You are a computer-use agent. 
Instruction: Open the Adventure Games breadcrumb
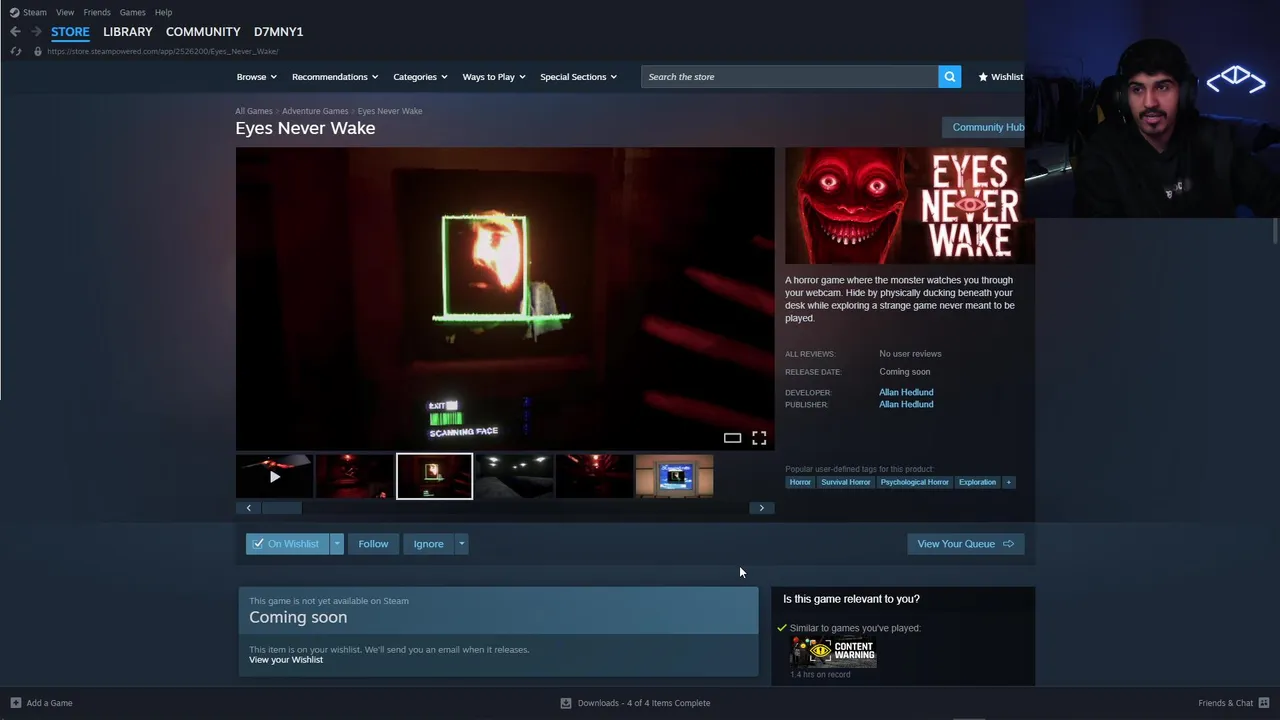[x=315, y=111]
